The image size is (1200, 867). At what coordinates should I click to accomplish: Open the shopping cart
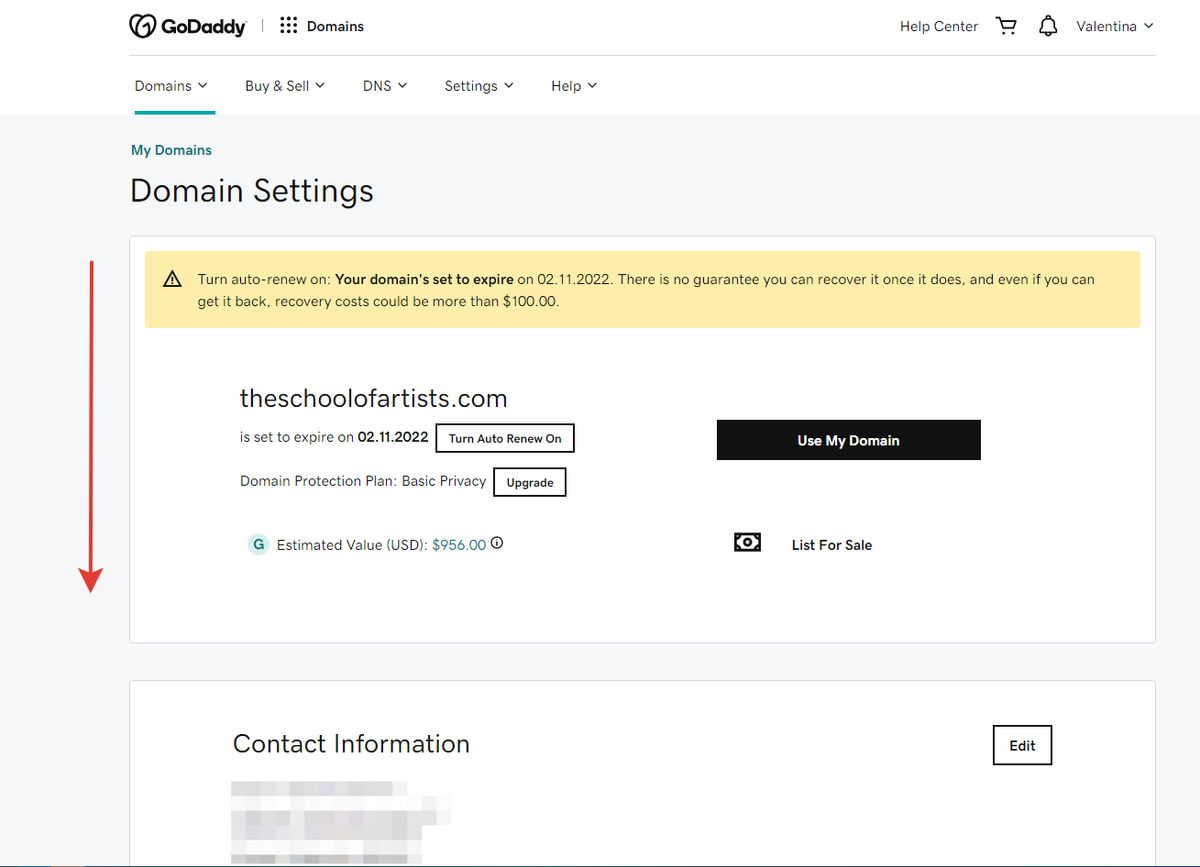1007,26
